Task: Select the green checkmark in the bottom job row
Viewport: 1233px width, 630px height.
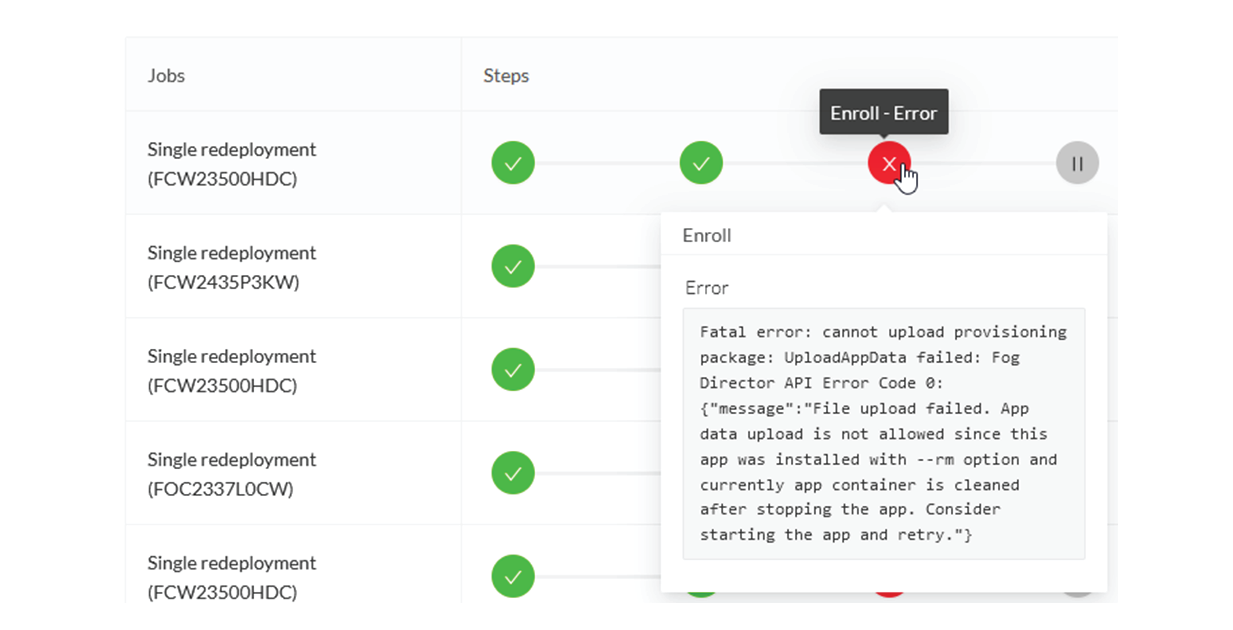Action: coord(513,576)
